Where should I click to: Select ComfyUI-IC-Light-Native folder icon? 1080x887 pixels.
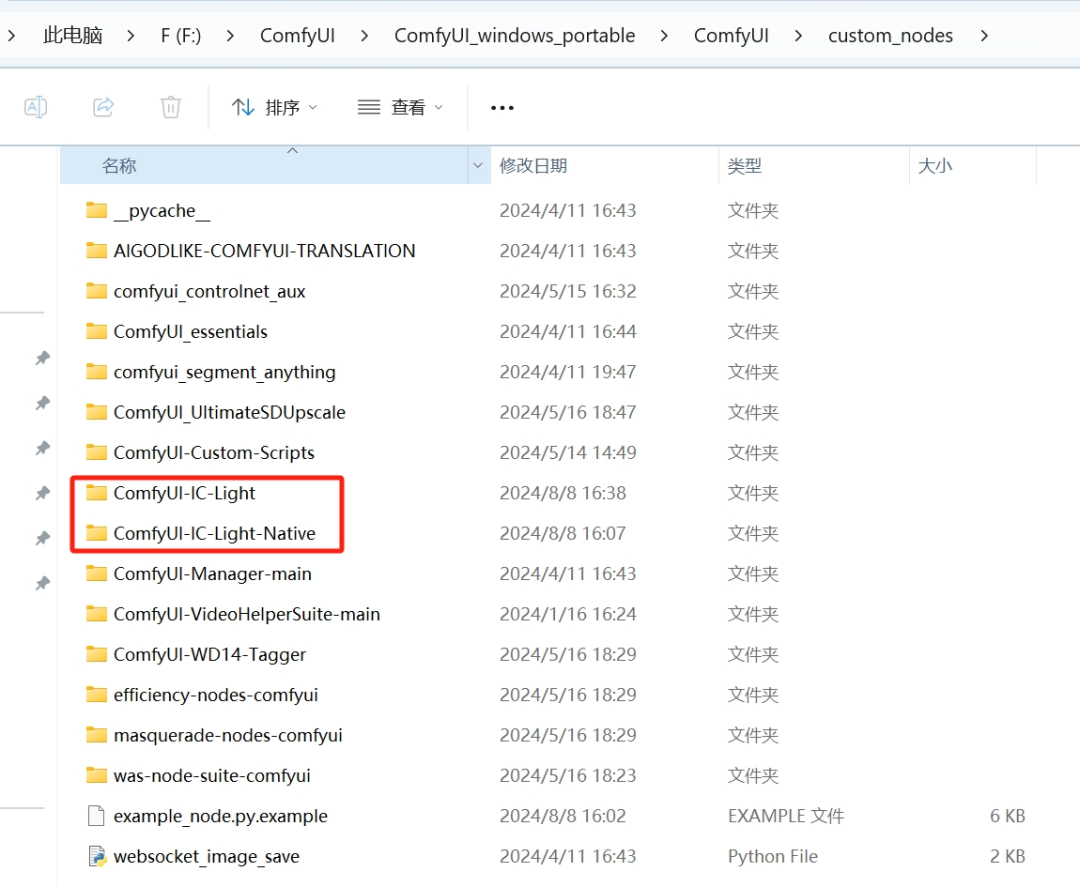tap(96, 532)
